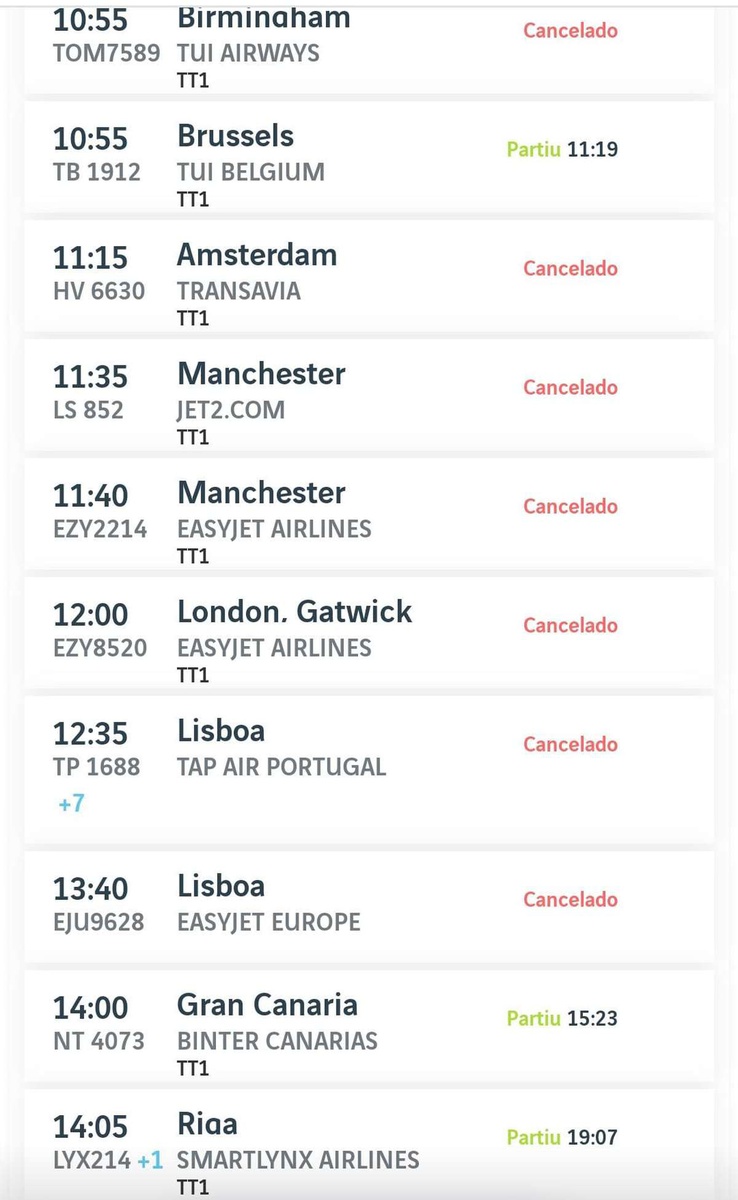Click the Amsterdam destination name

pos(257,255)
